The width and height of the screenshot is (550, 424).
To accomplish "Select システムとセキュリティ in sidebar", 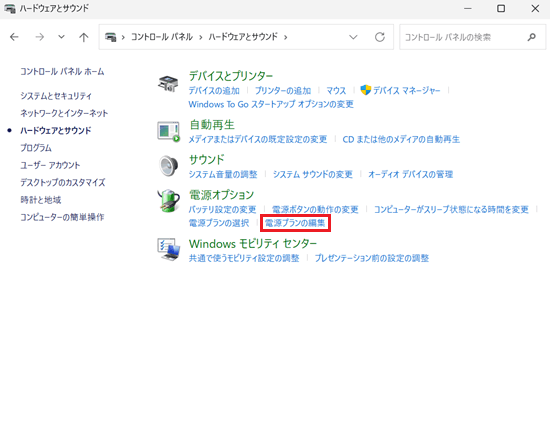I will (x=56, y=96).
